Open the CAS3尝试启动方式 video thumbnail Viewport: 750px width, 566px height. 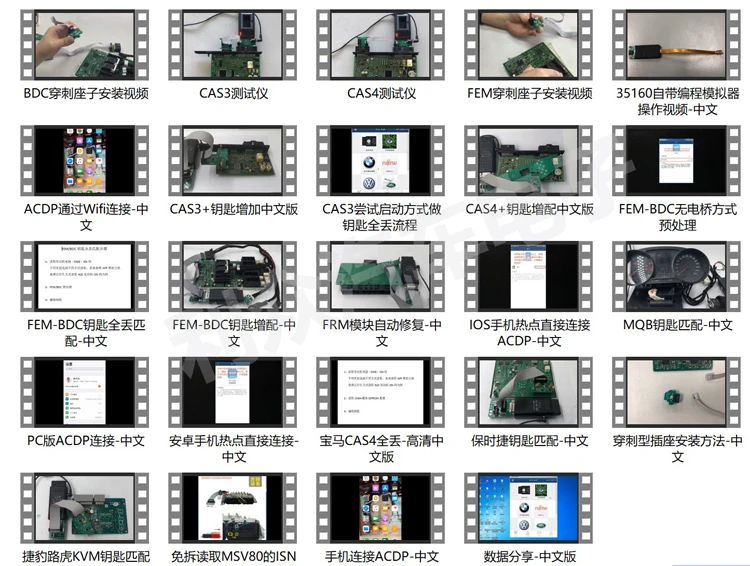380,161
